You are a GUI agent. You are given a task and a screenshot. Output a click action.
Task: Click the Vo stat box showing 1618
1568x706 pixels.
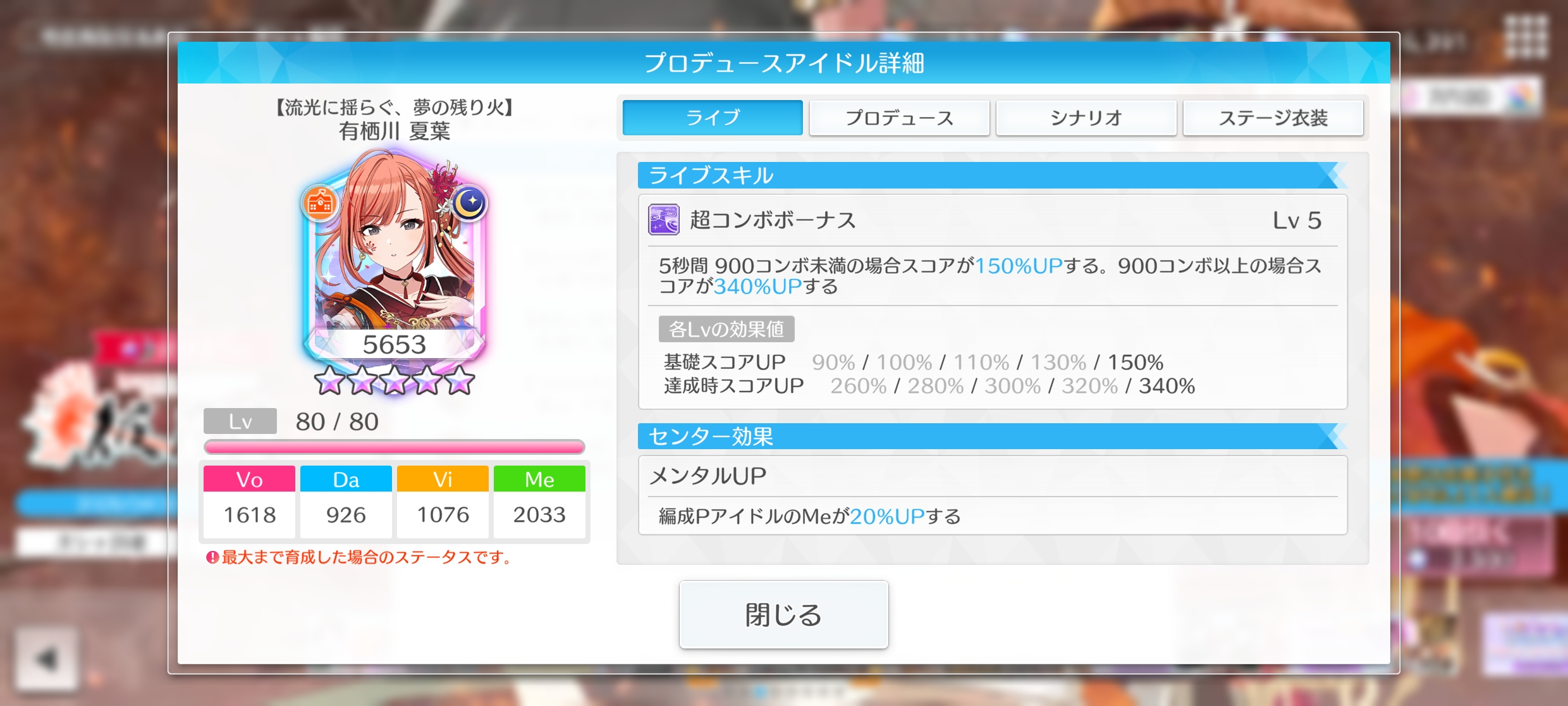[249, 502]
